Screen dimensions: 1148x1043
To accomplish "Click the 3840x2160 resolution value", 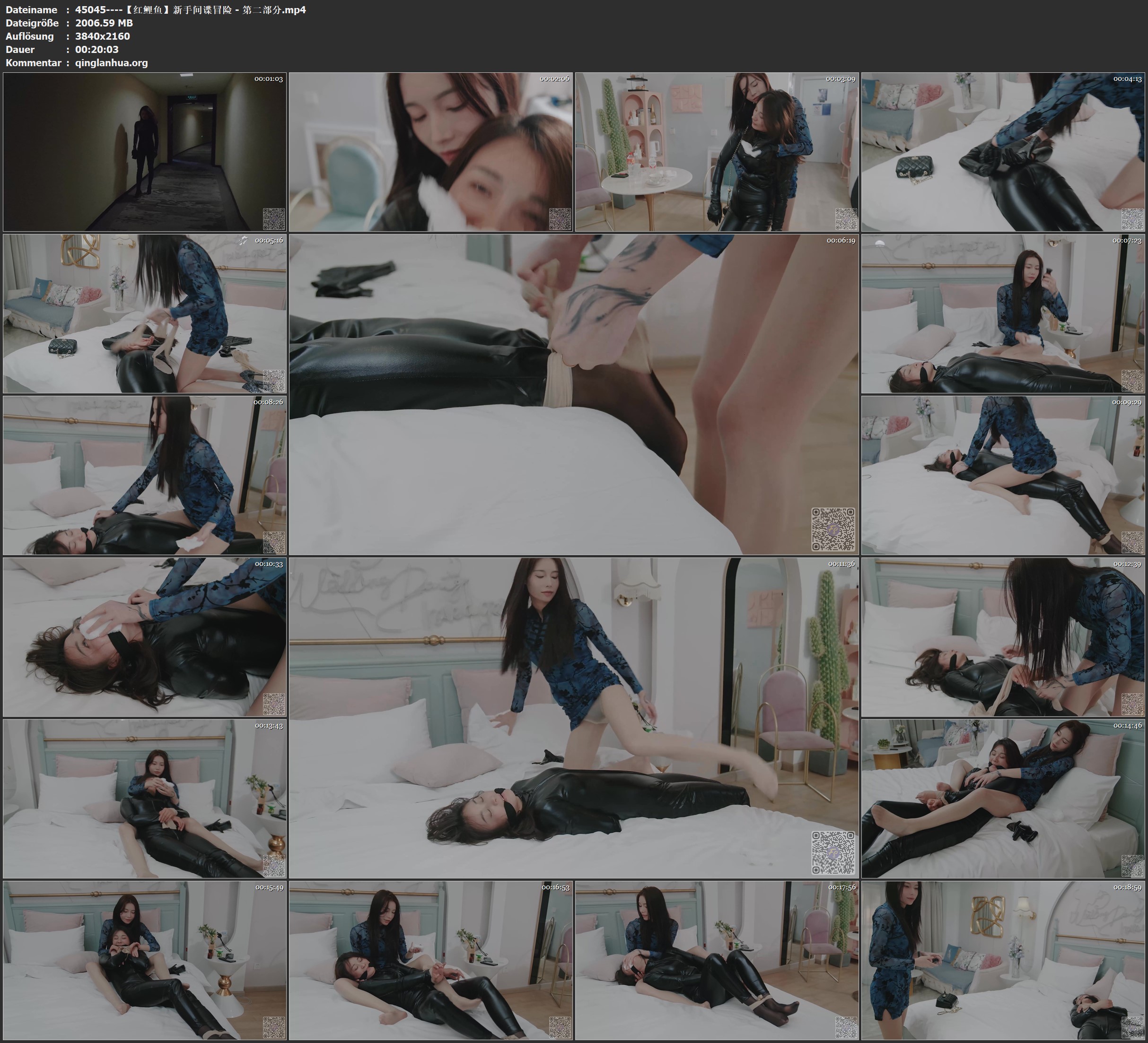I will click(103, 36).
